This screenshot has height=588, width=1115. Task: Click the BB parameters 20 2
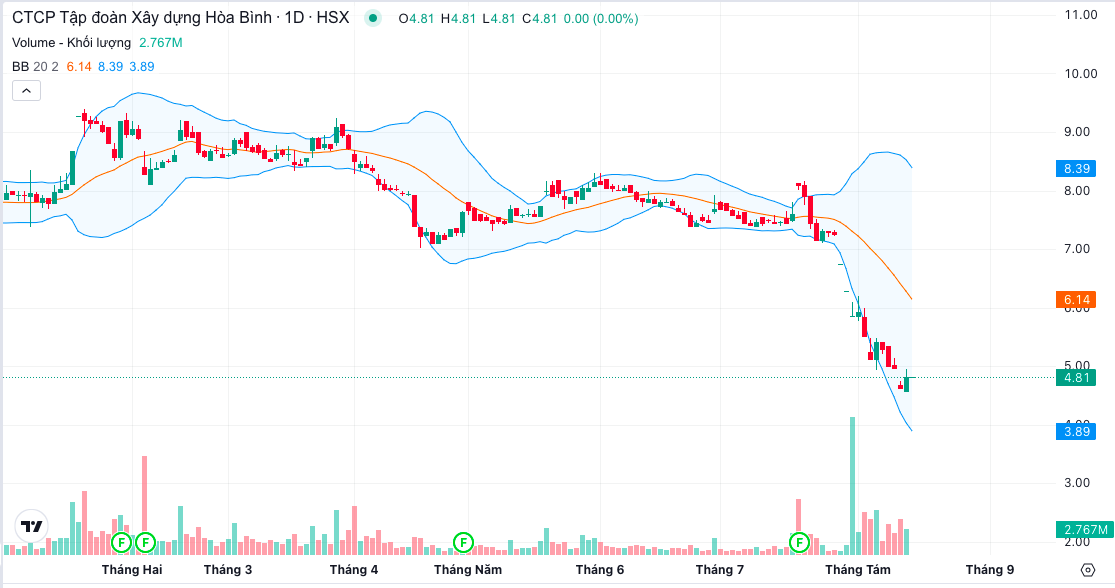coord(46,67)
